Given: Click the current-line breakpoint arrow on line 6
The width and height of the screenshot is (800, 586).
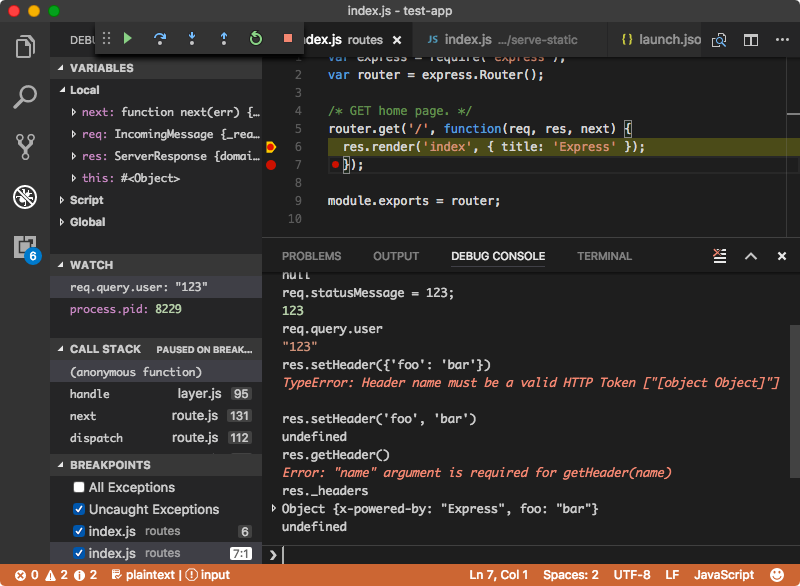Looking at the screenshot, I should (271, 147).
